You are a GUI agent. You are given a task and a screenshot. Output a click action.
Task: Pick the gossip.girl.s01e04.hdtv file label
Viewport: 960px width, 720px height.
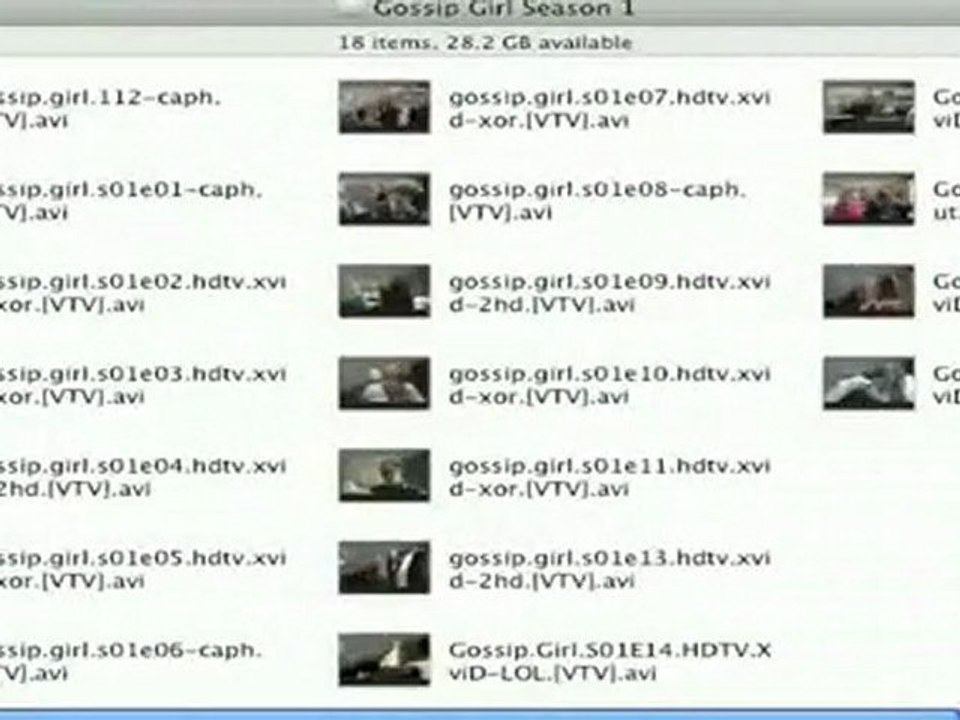click(x=143, y=477)
